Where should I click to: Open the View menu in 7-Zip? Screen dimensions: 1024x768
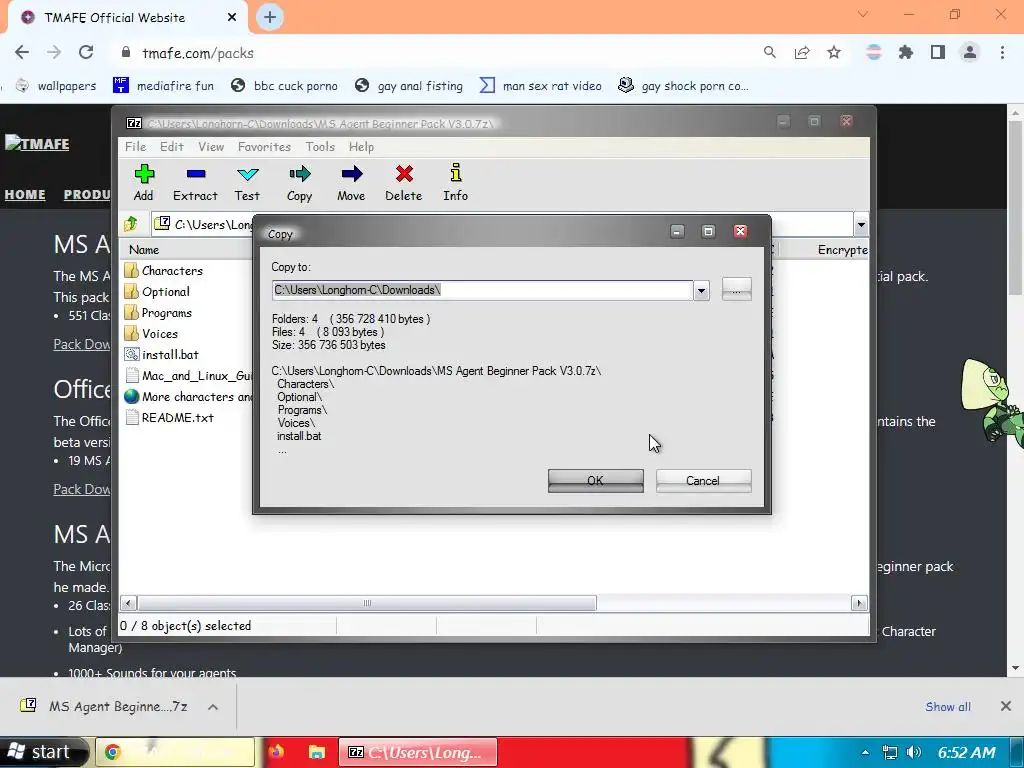pyautogui.click(x=211, y=146)
